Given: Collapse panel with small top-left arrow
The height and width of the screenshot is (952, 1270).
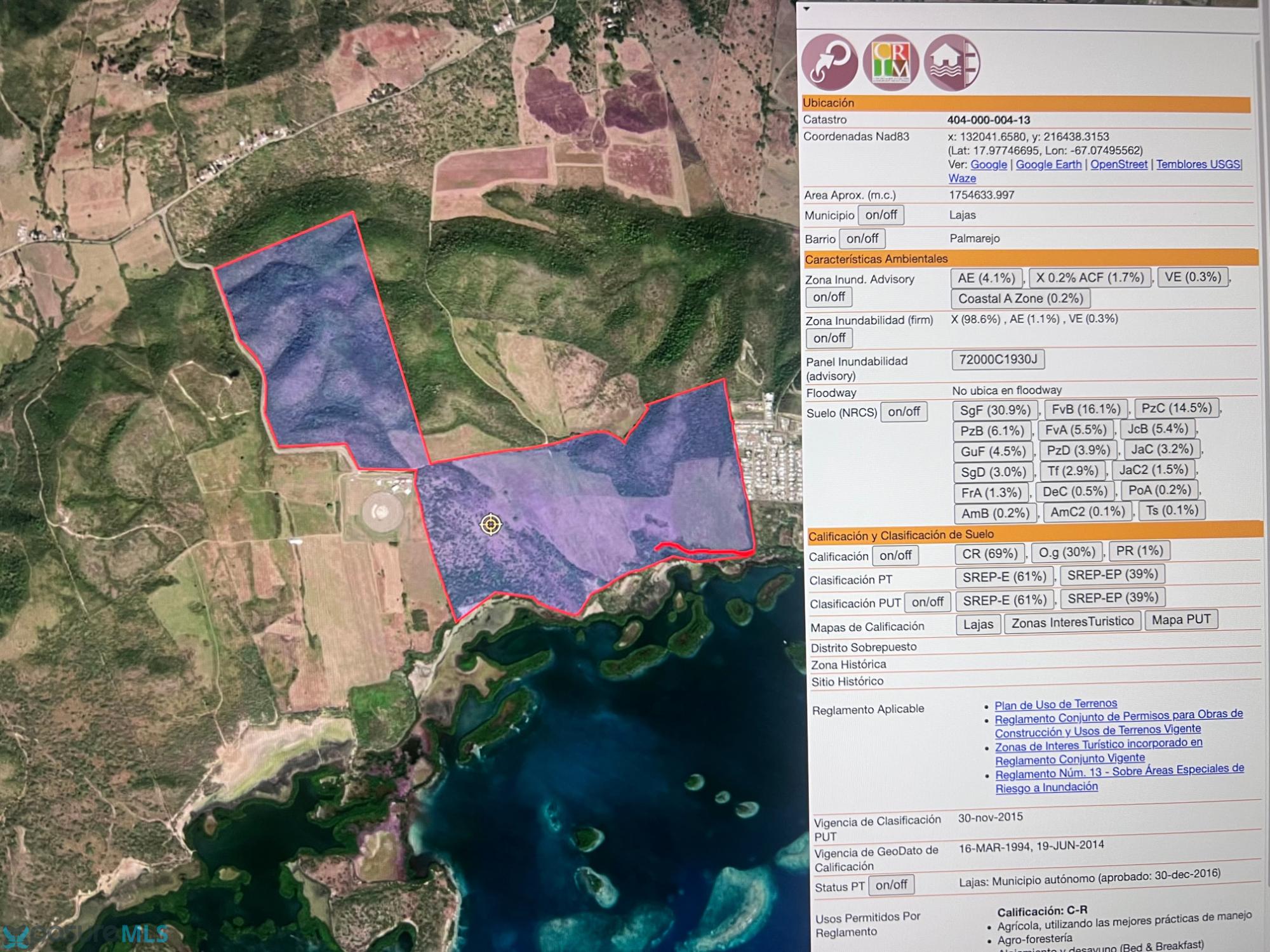Looking at the screenshot, I should pos(806,9).
